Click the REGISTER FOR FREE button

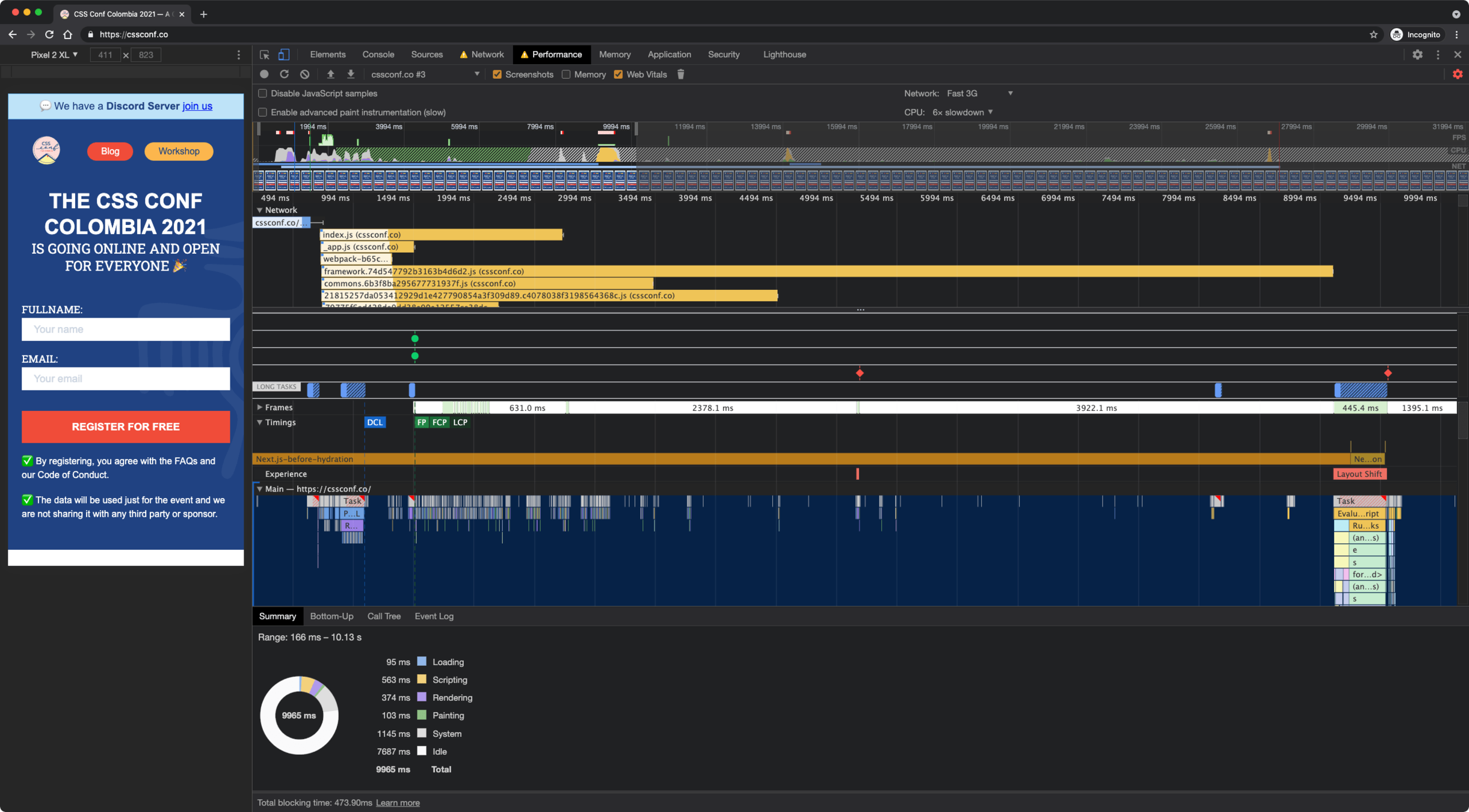click(126, 426)
